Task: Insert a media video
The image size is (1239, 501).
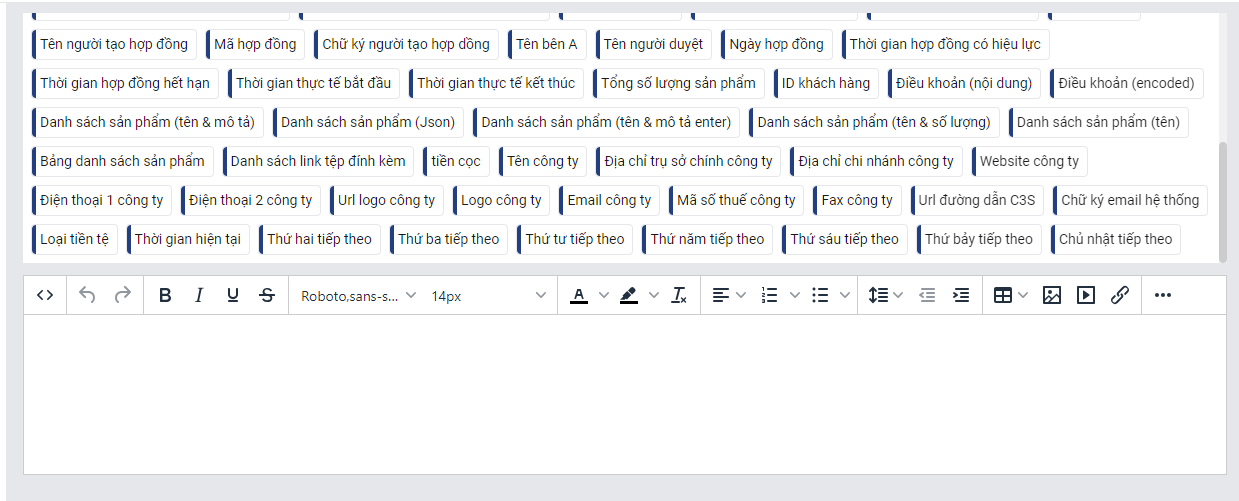Action: pyautogui.click(x=1085, y=295)
